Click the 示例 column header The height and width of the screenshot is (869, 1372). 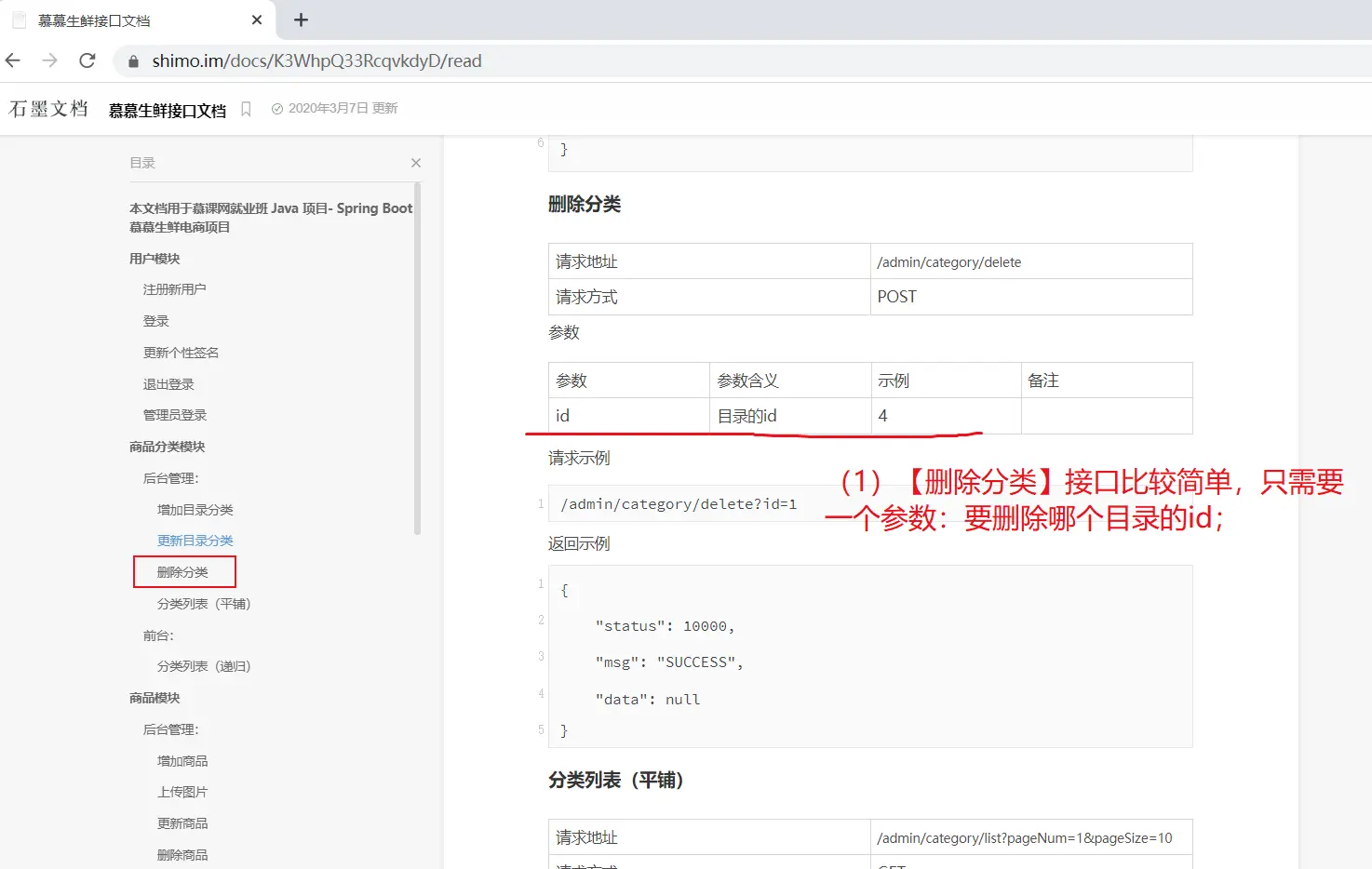click(946, 381)
